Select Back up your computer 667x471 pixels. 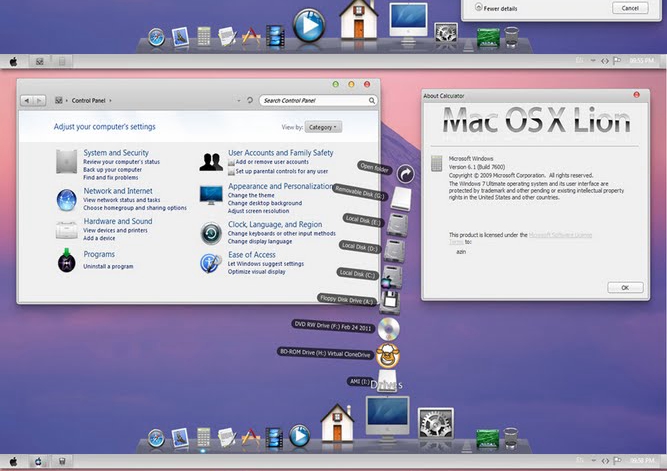pyautogui.click(x=112, y=170)
